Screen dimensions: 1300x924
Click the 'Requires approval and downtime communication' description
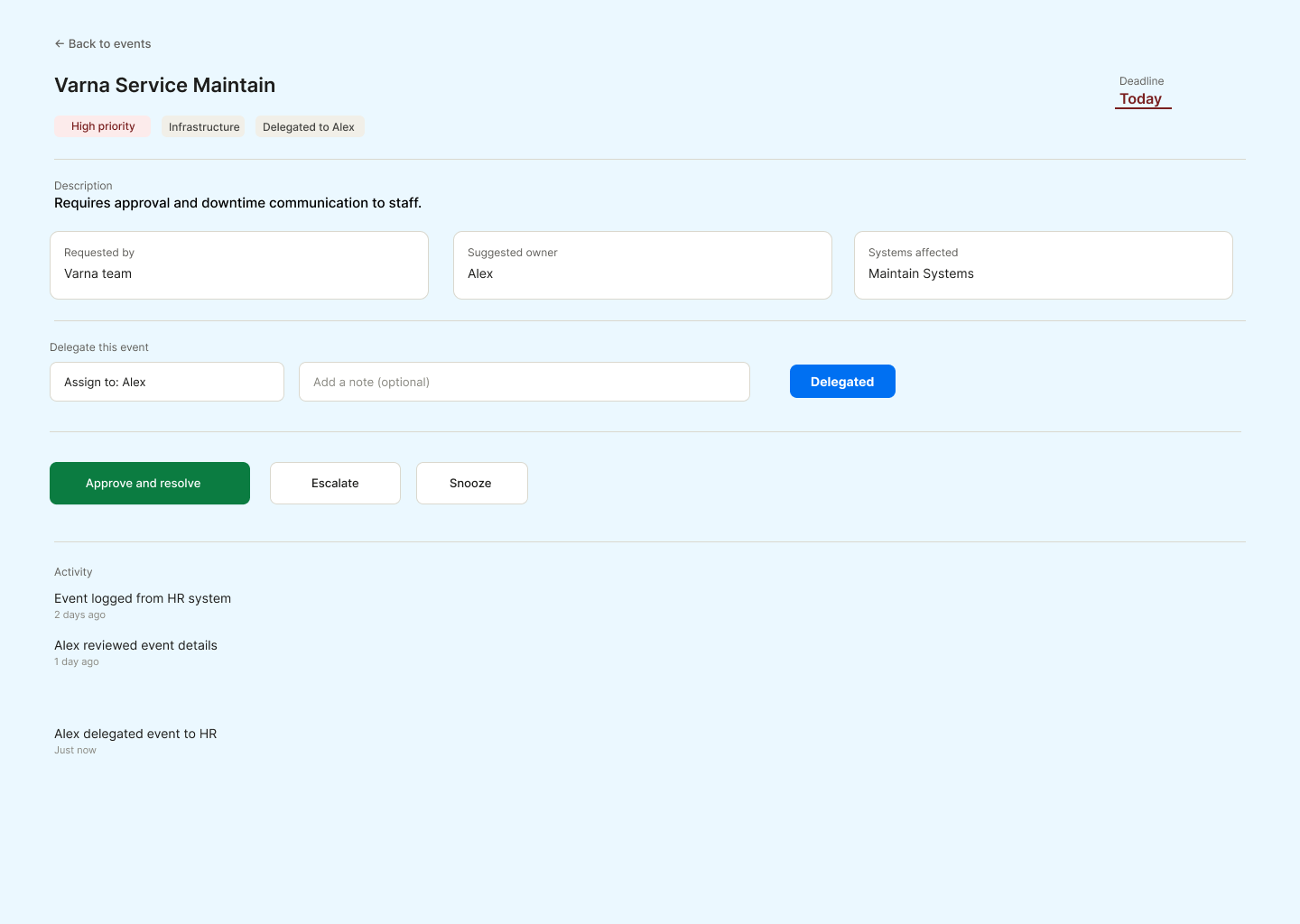click(x=237, y=203)
